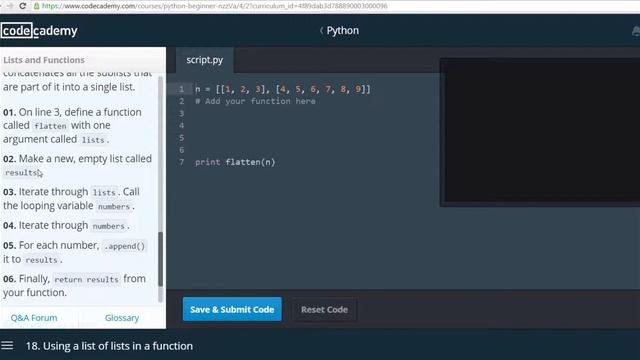Open the notification bell icon

point(636,31)
